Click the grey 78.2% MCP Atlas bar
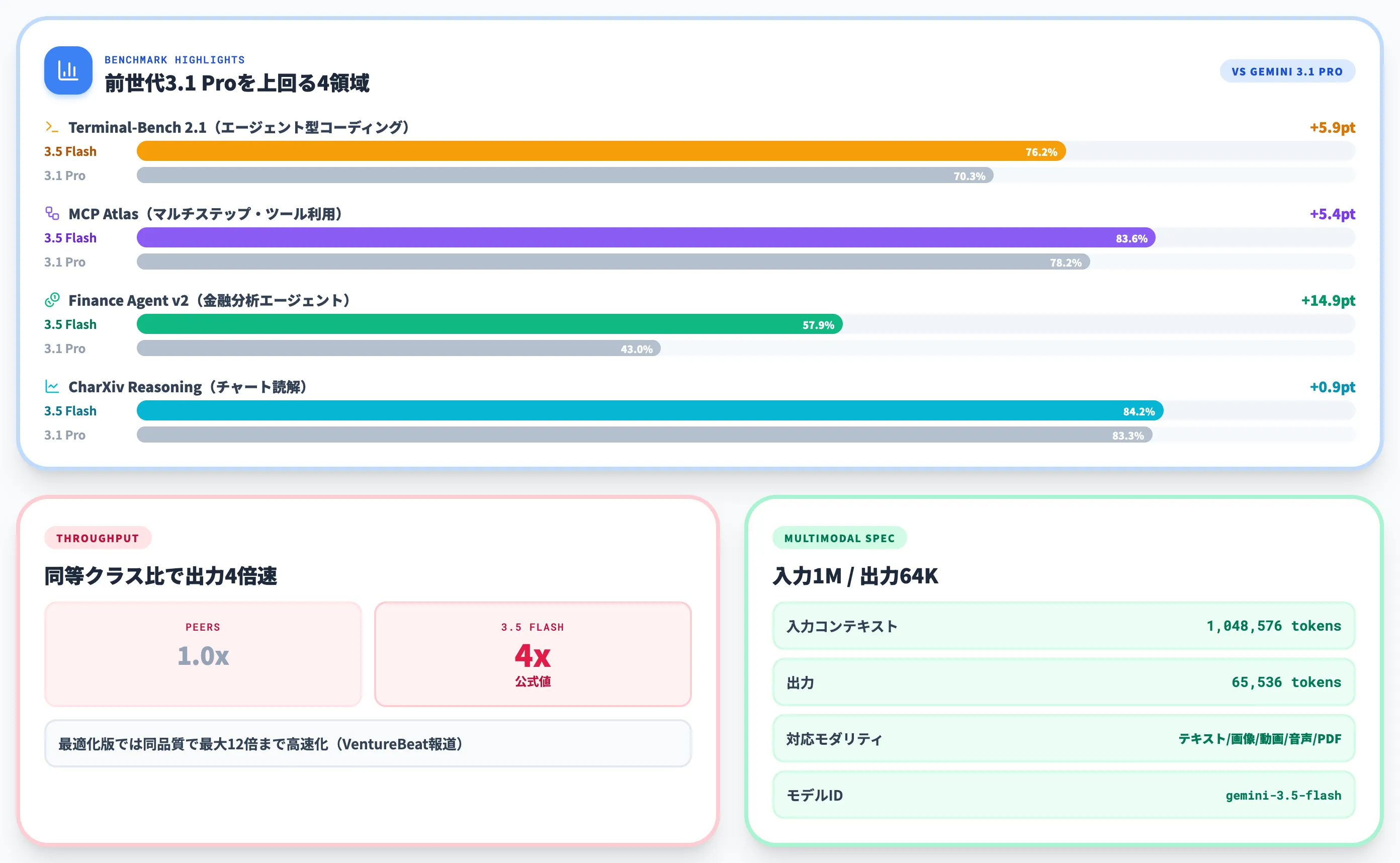The image size is (1400, 863). pos(613,262)
